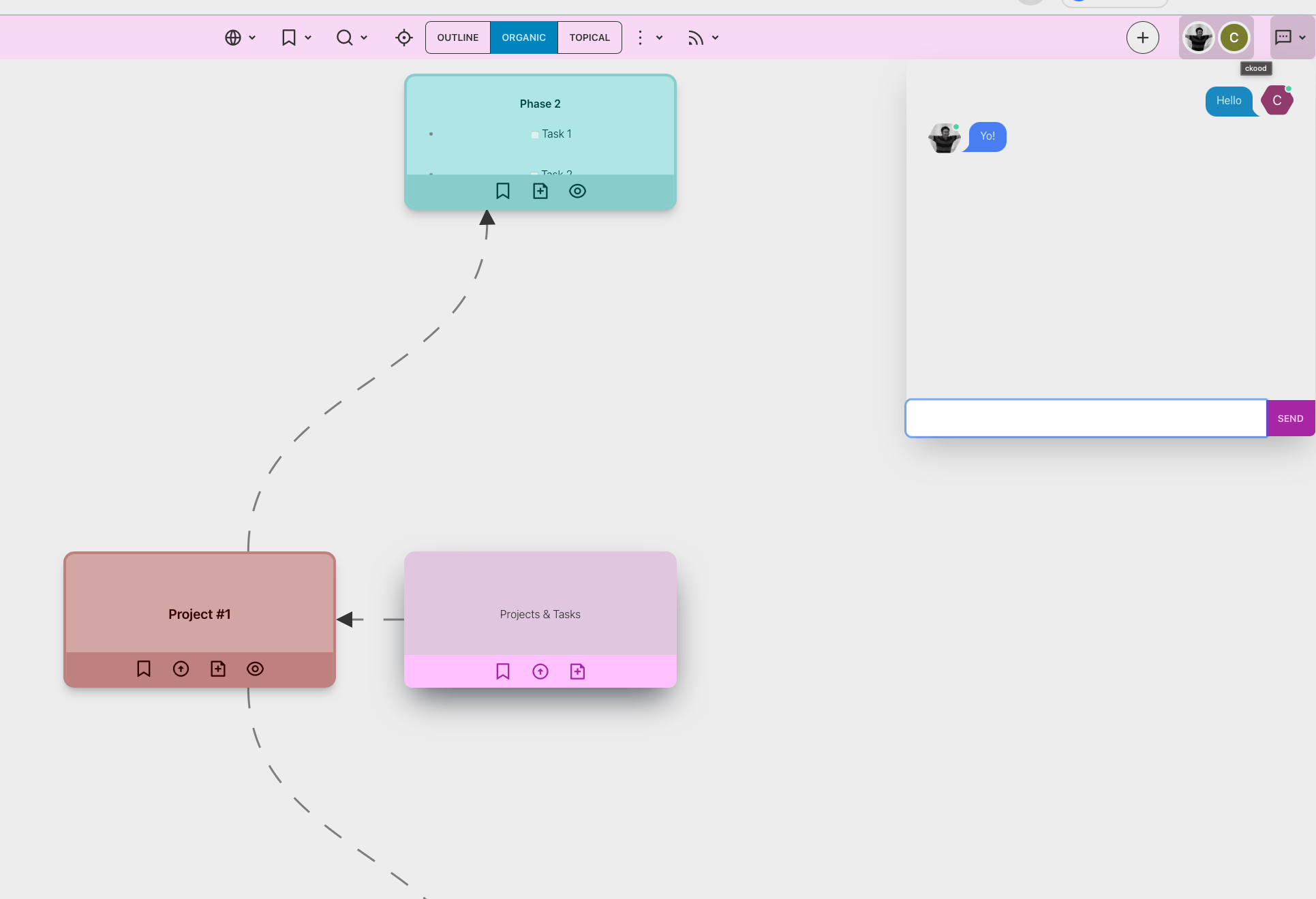Click upload arrow icon on Project #1 card
This screenshot has width=1316, height=899.
coord(181,669)
